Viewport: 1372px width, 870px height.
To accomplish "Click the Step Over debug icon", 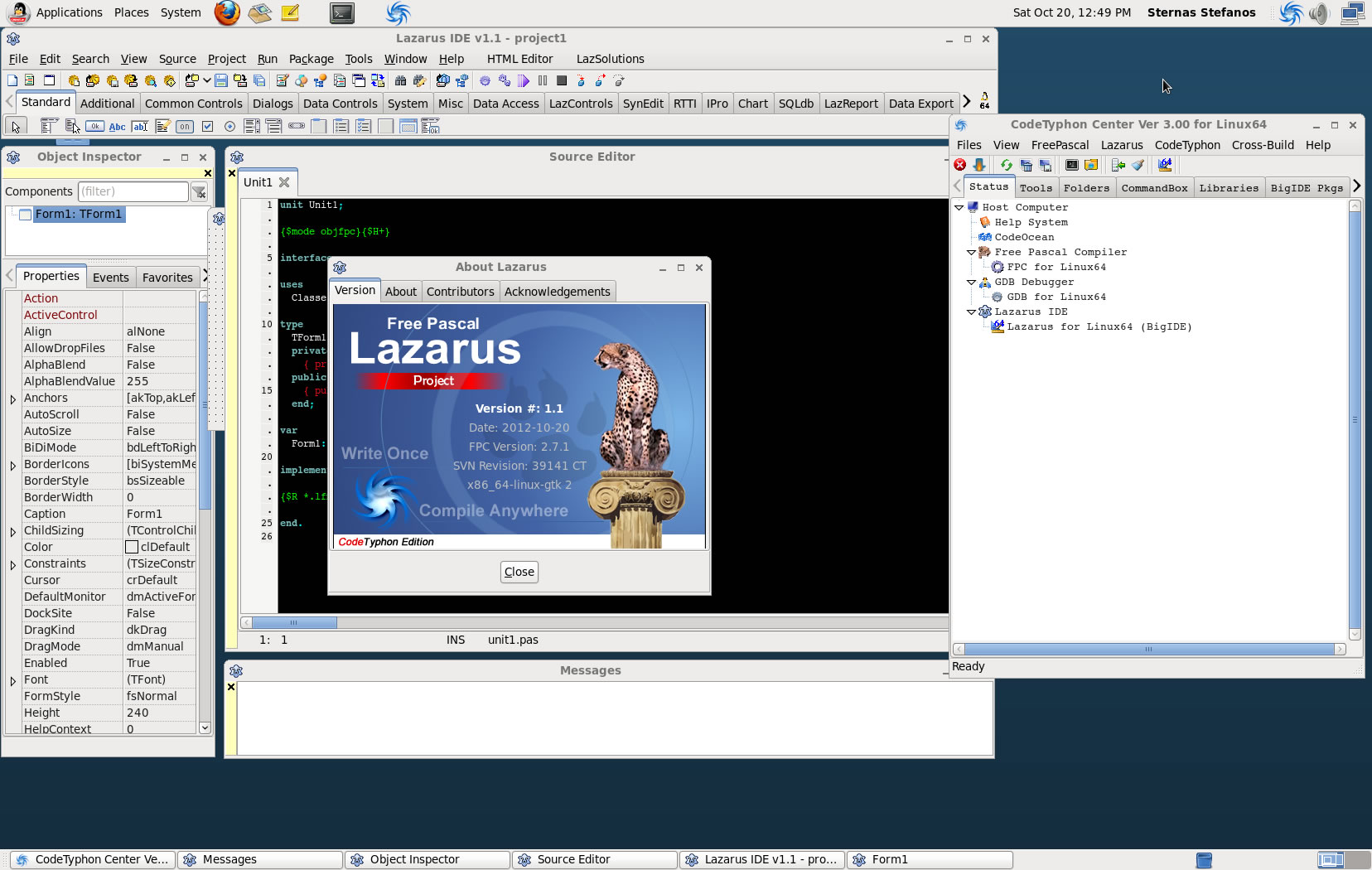I will pos(600,80).
